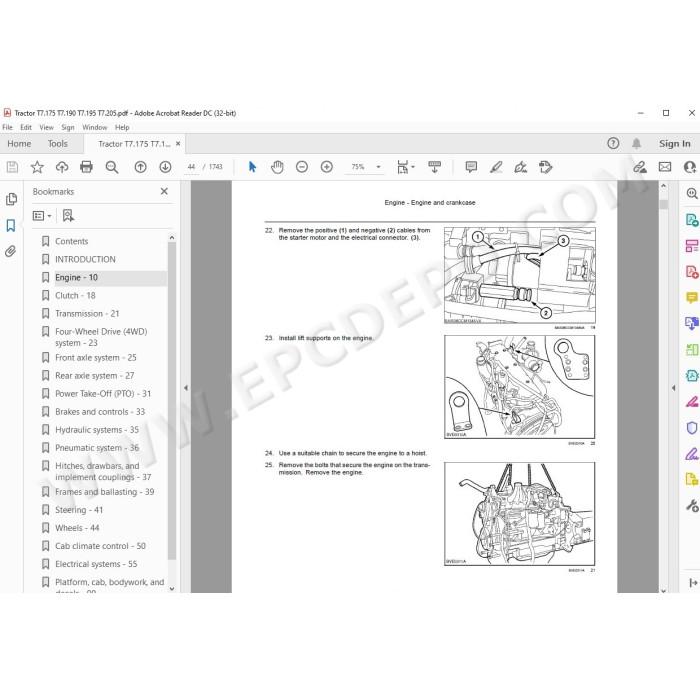Open bookmark options dropdown

coord(42,216)
